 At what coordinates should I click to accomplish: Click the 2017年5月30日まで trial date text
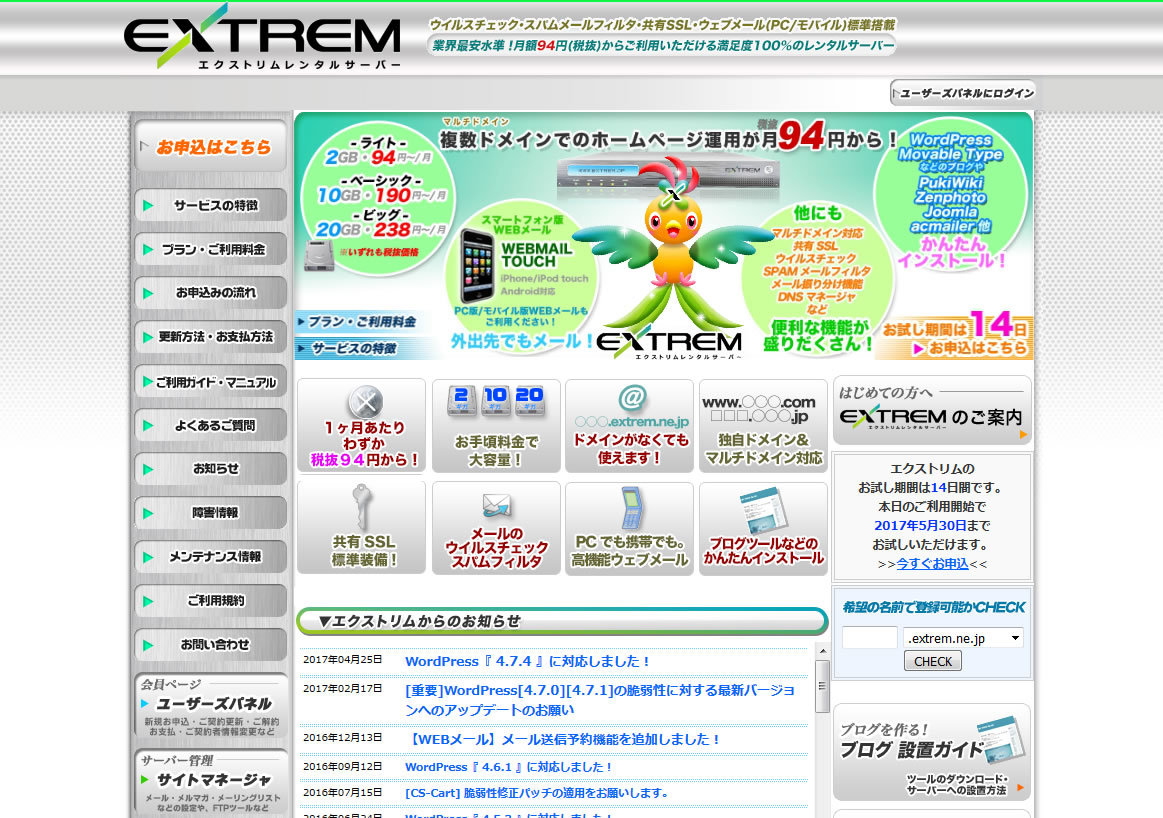click(x=932, y=525)
